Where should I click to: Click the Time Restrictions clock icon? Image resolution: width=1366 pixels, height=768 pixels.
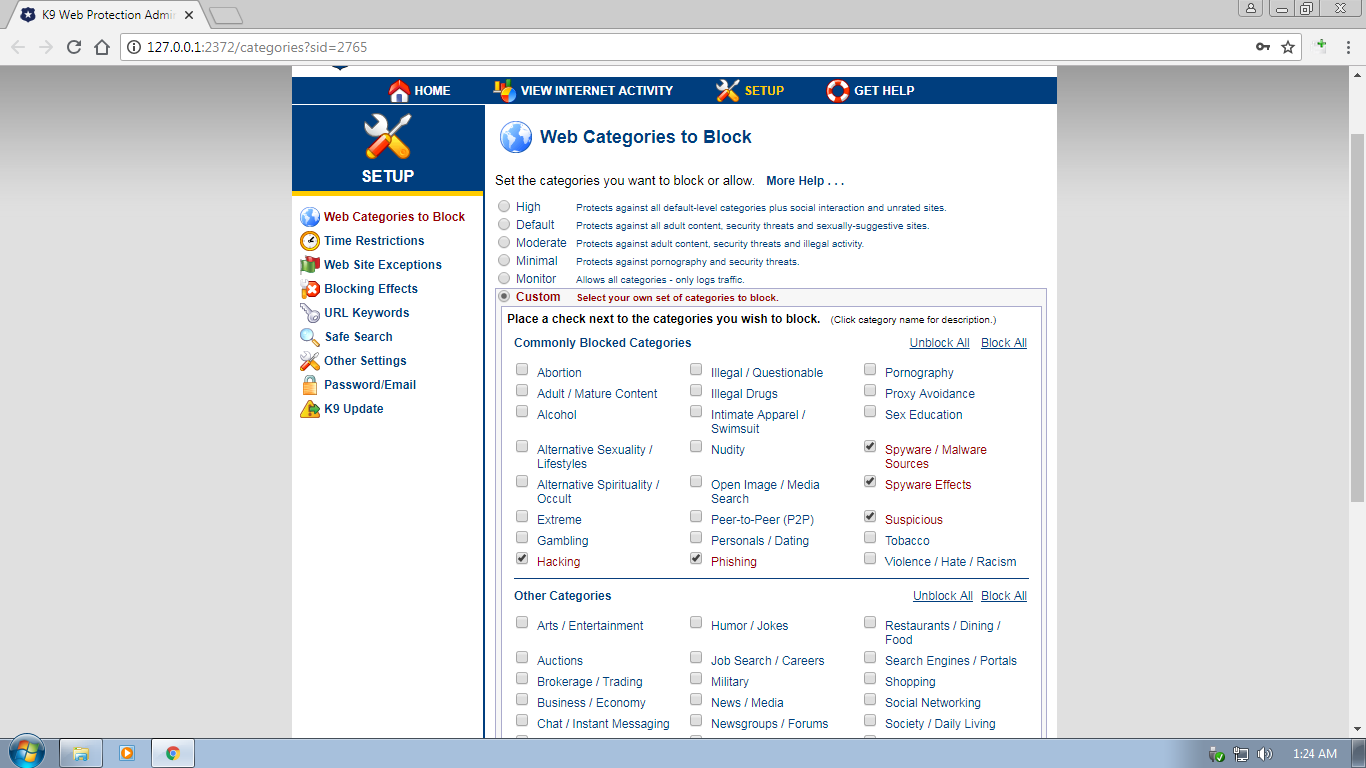(x=310, y=241)
